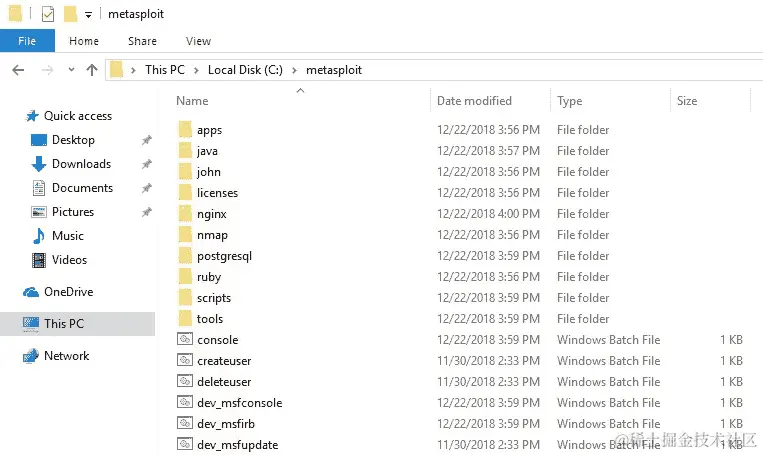Select the john folder icon
This screenshot has width=763, height=455.
(x=185, y=171)
